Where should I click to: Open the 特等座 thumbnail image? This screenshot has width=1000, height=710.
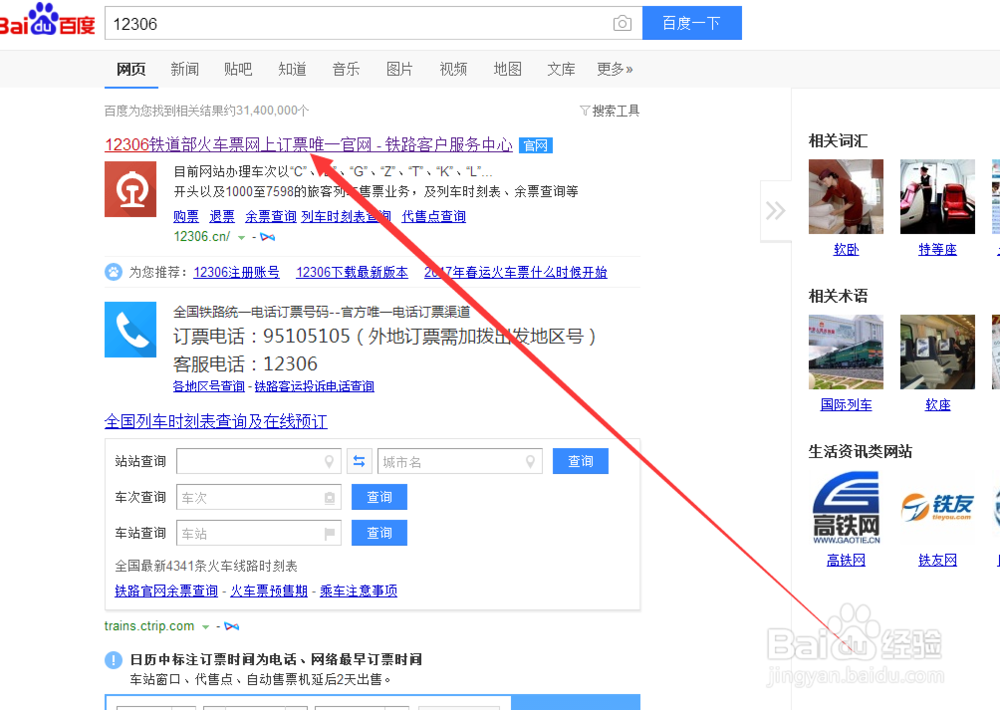click(x=938, y=196)
